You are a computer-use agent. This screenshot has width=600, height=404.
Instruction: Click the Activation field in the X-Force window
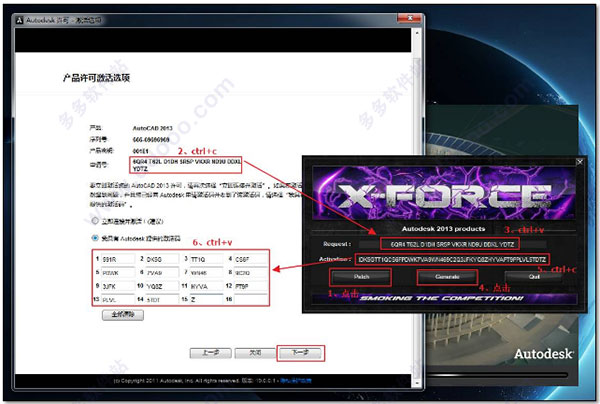click(x=452, y=259)
